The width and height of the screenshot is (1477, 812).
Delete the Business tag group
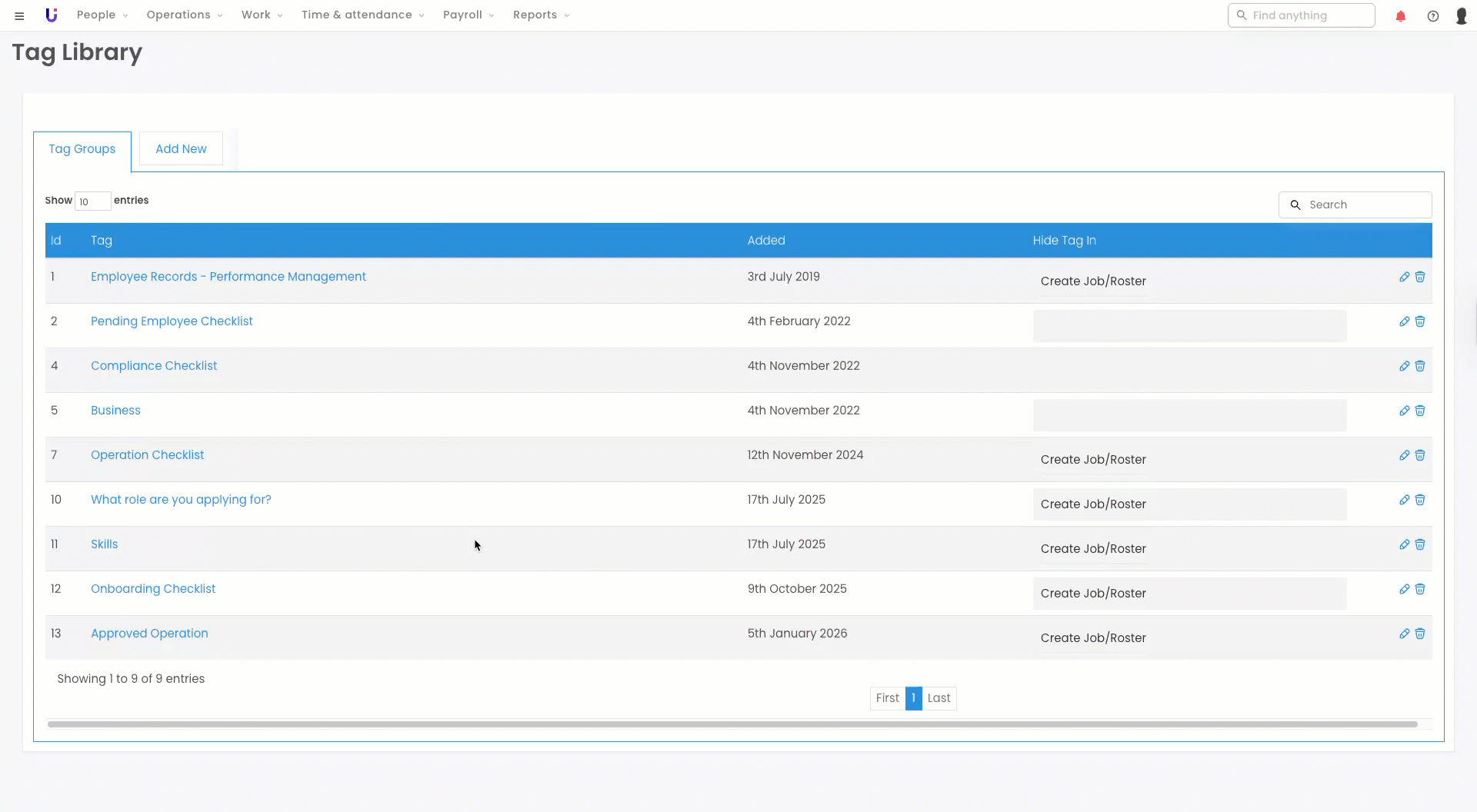click(x=1420, y=411)
